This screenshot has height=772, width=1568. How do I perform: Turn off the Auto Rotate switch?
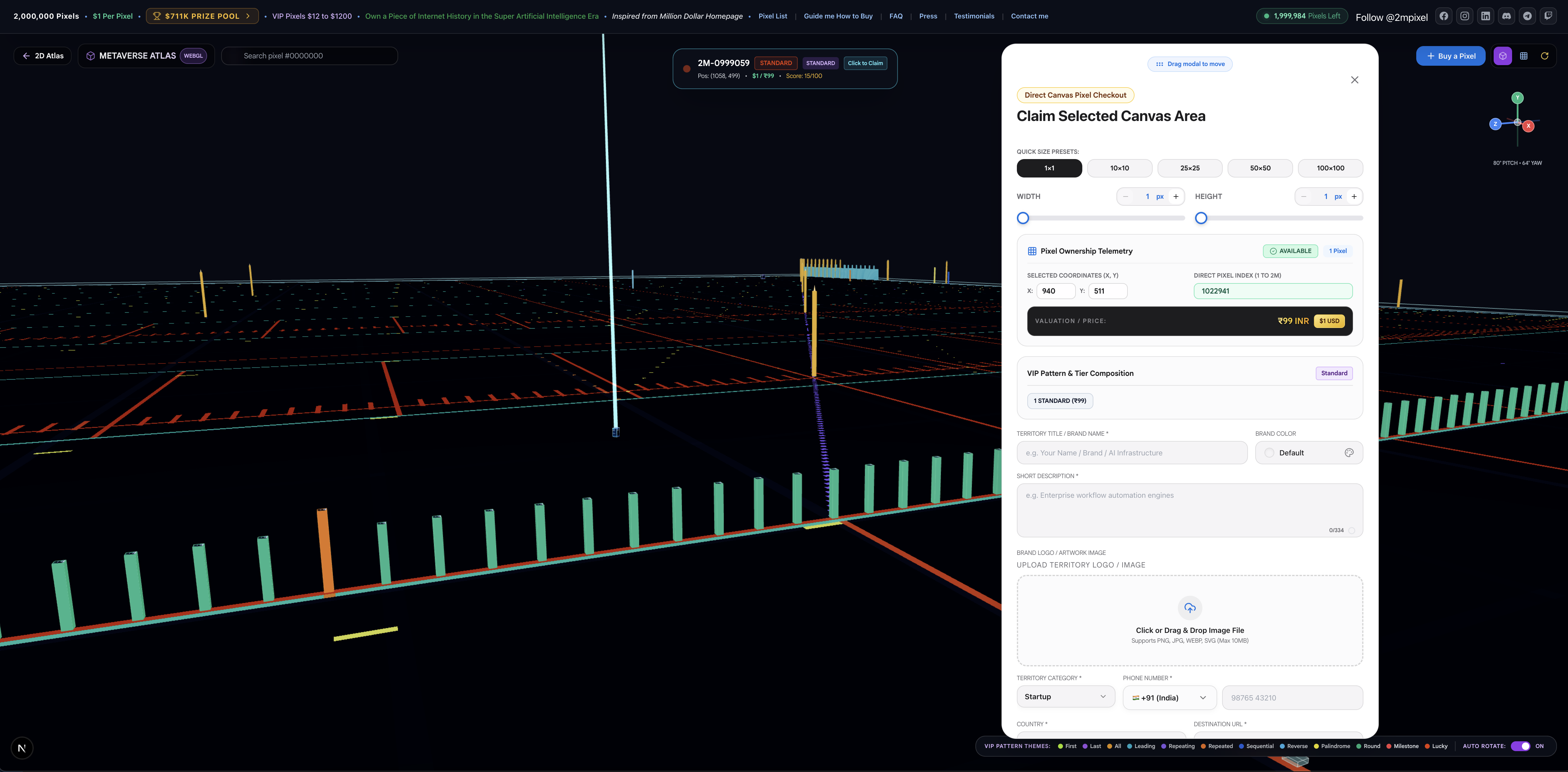(x=1520, y=747)
